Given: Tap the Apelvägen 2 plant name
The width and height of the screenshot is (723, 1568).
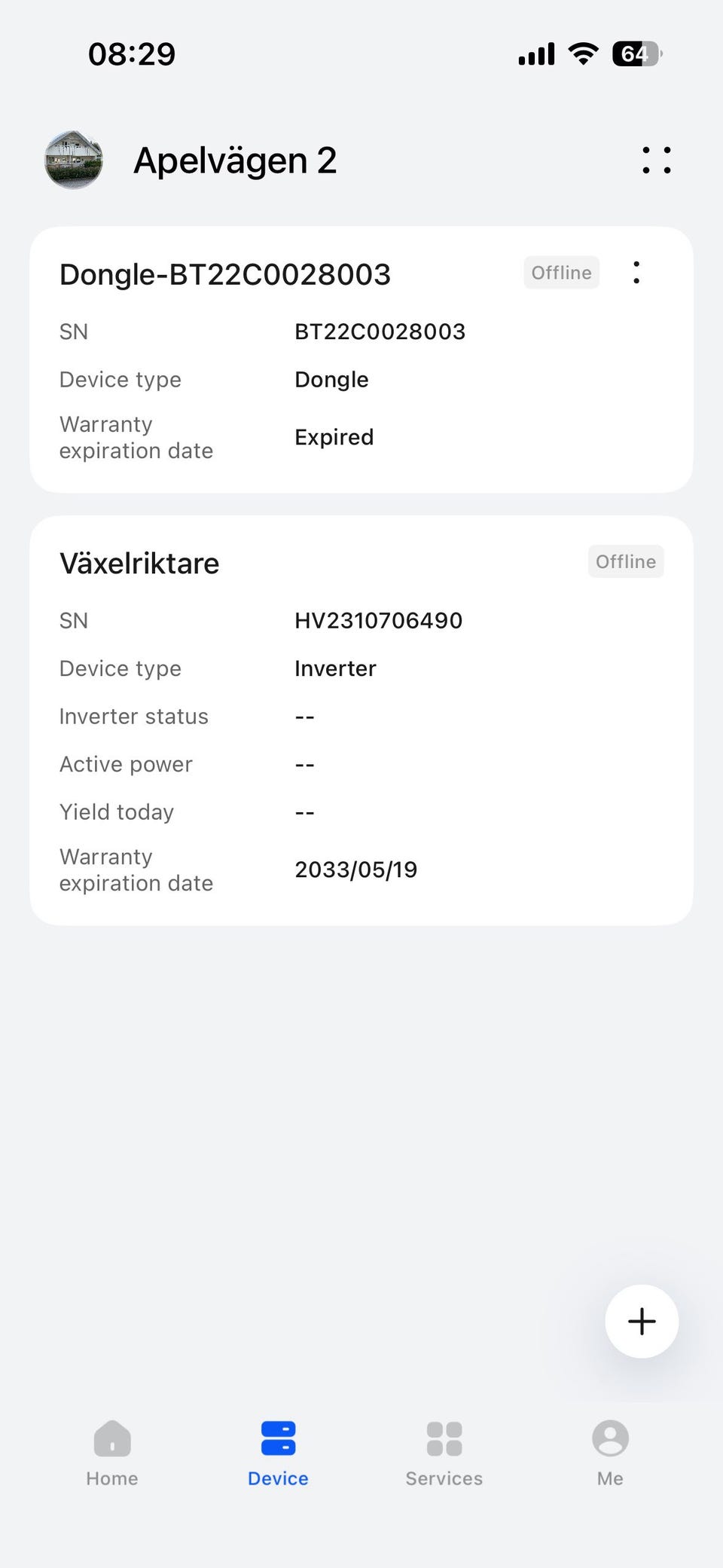Looking at the screenshot, I should 235,160.
